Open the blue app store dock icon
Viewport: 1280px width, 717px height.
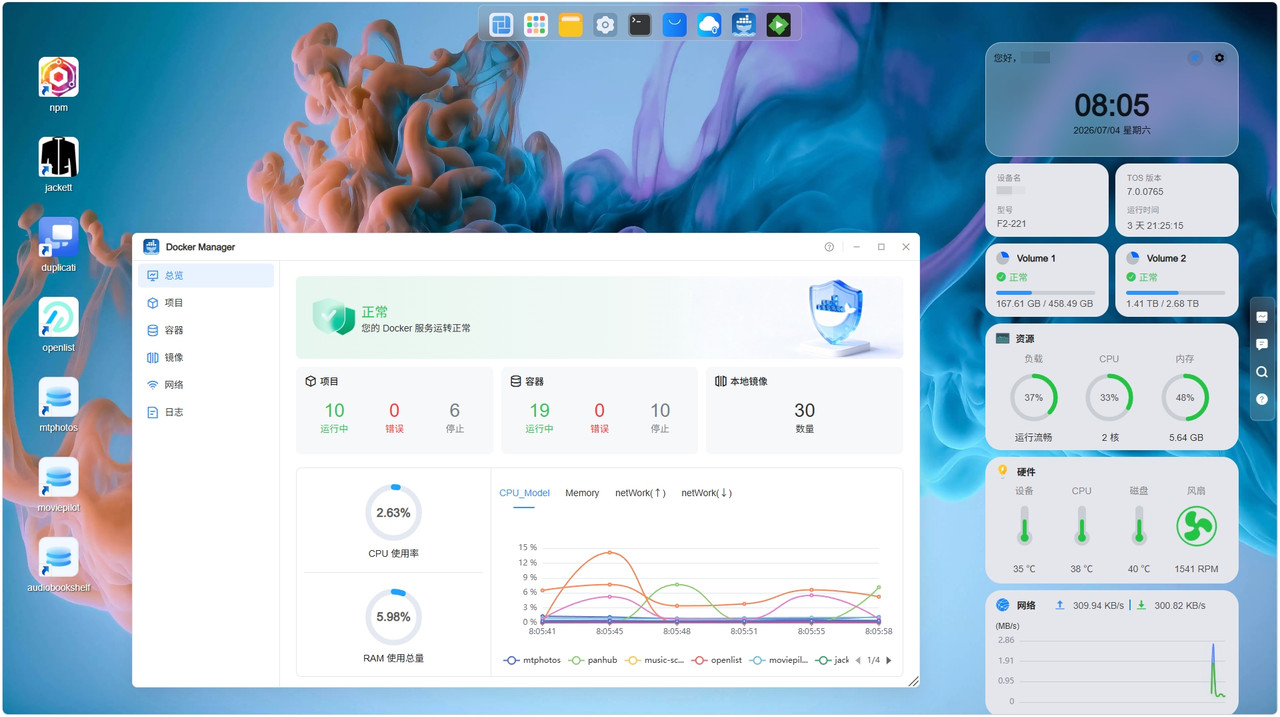pyautogui.click(x=675, y=24)
